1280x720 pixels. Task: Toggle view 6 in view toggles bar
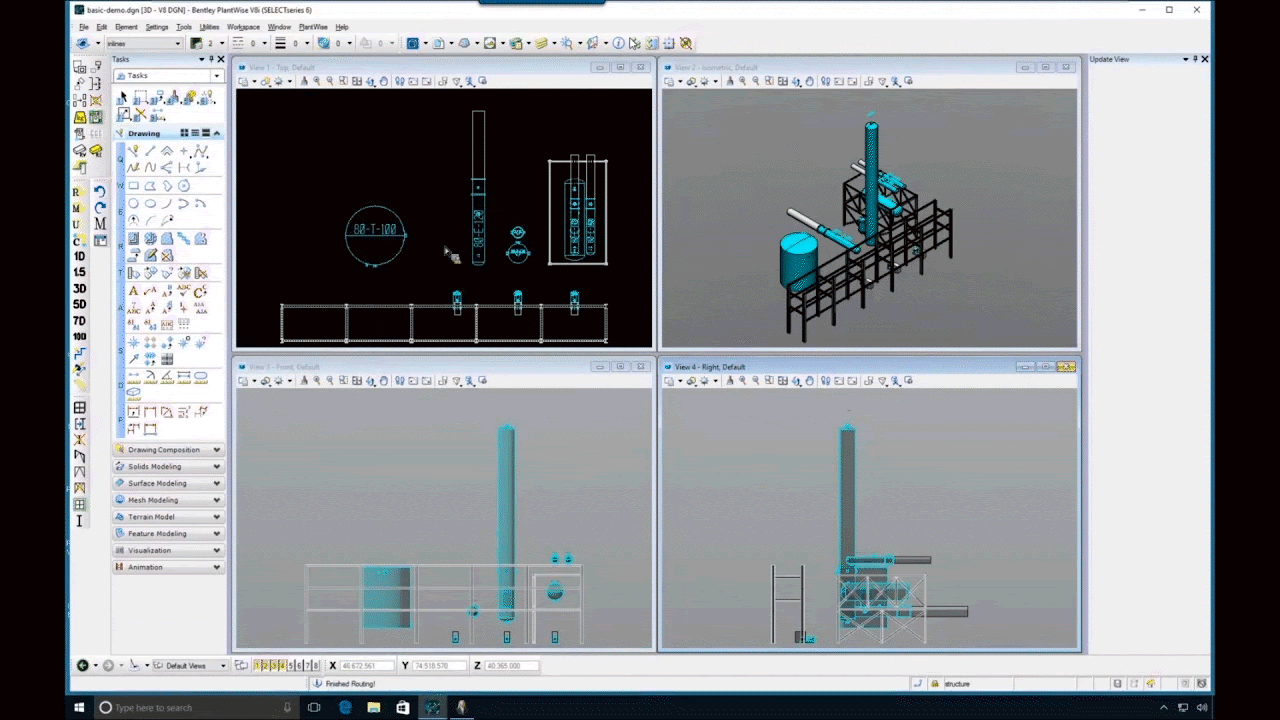[x=299, y=666]
